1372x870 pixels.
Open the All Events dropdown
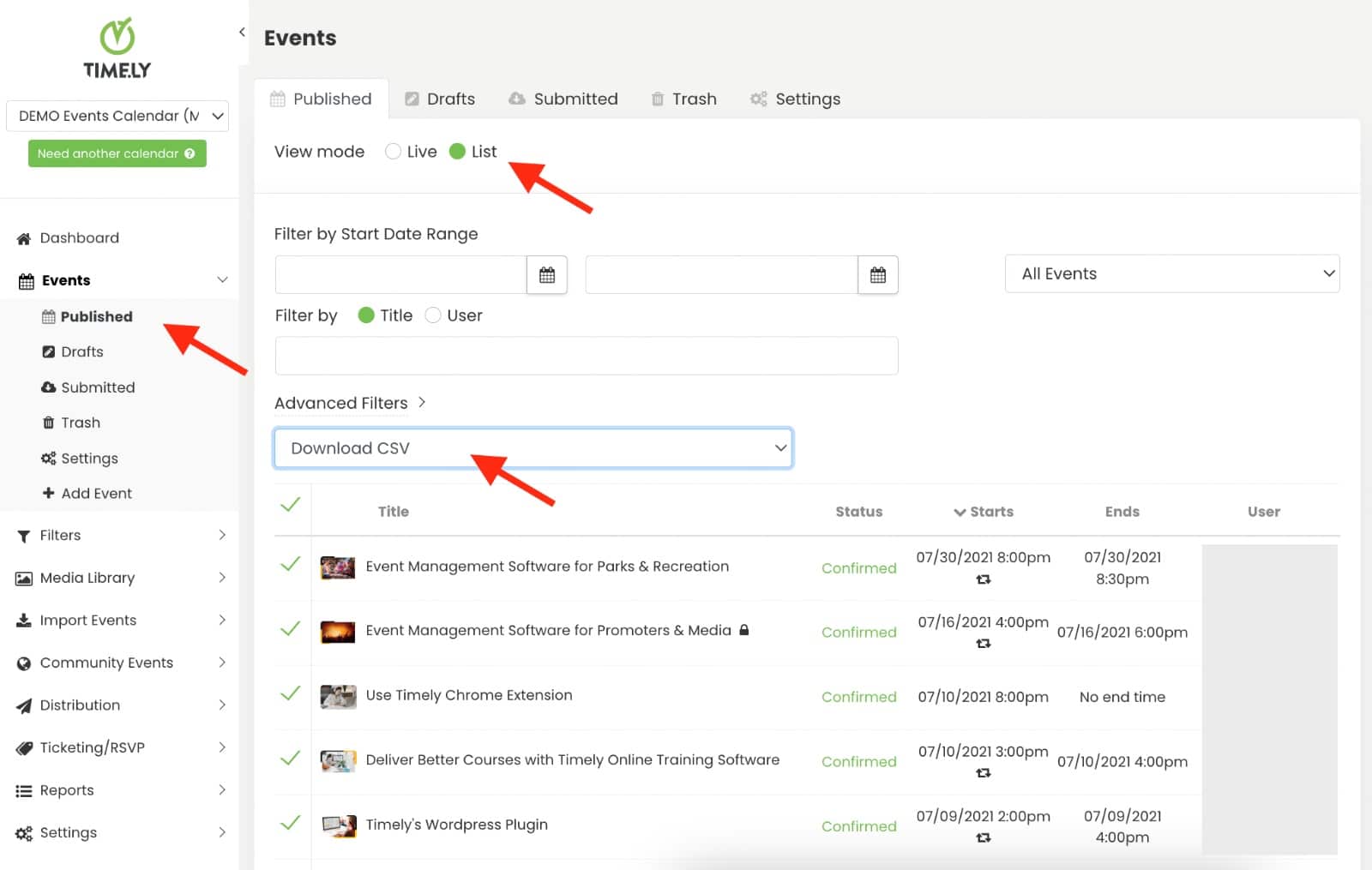[1171, 274]
